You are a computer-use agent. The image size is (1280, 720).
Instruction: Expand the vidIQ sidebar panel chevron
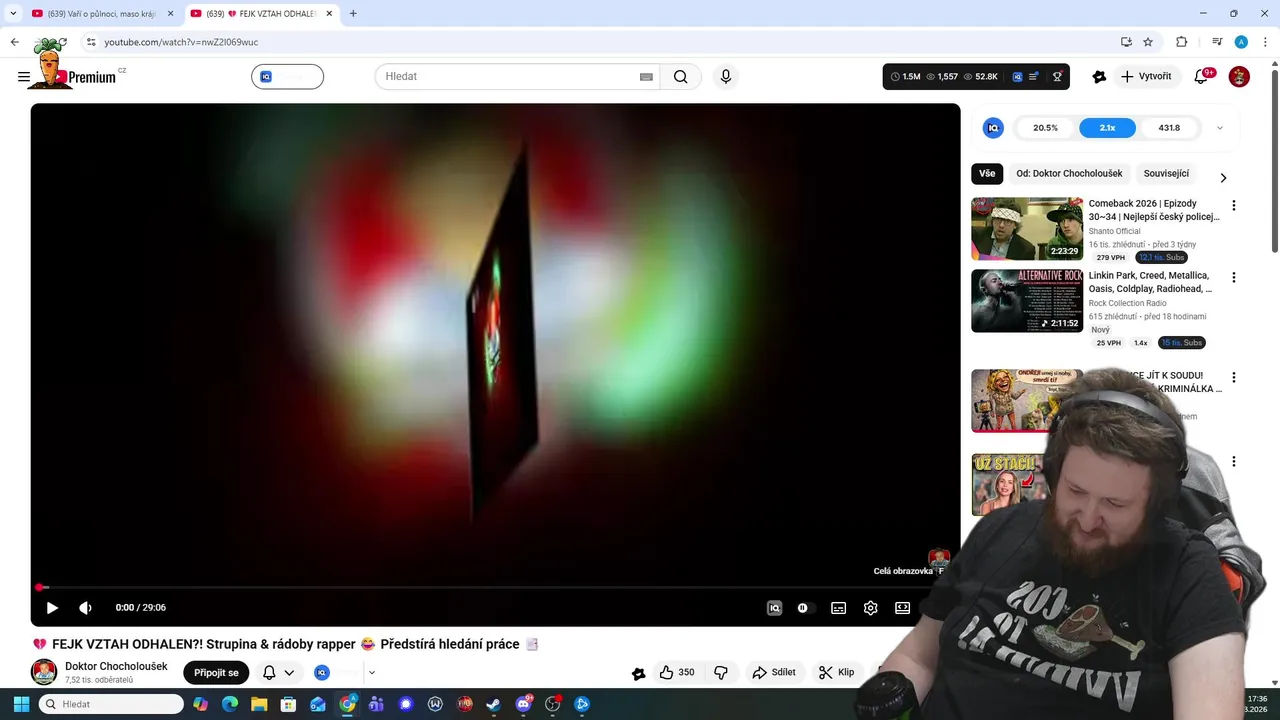tap(1220, 128)
